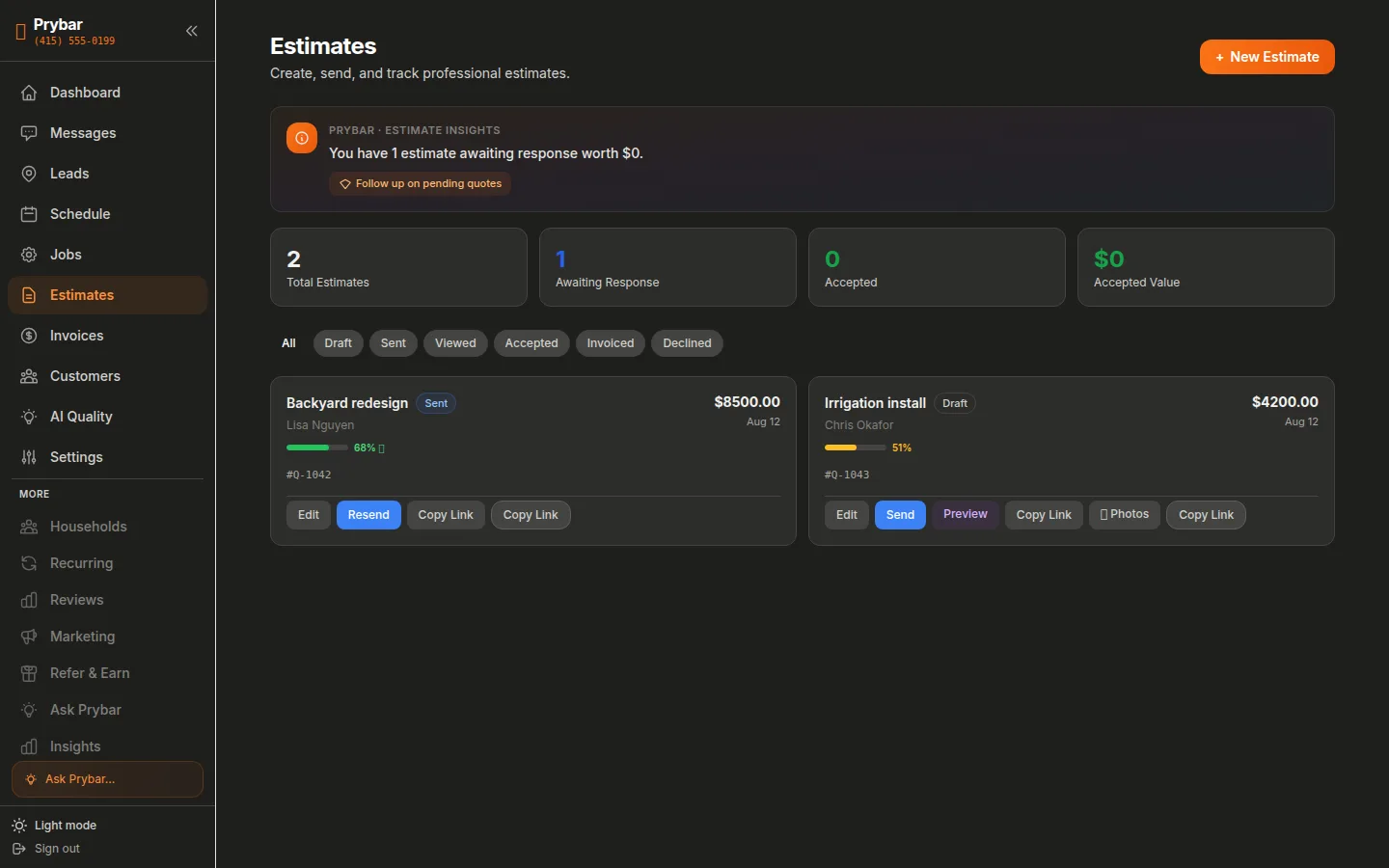
Task: Click the Customers people icon
Action: click(x=29, y=376)
